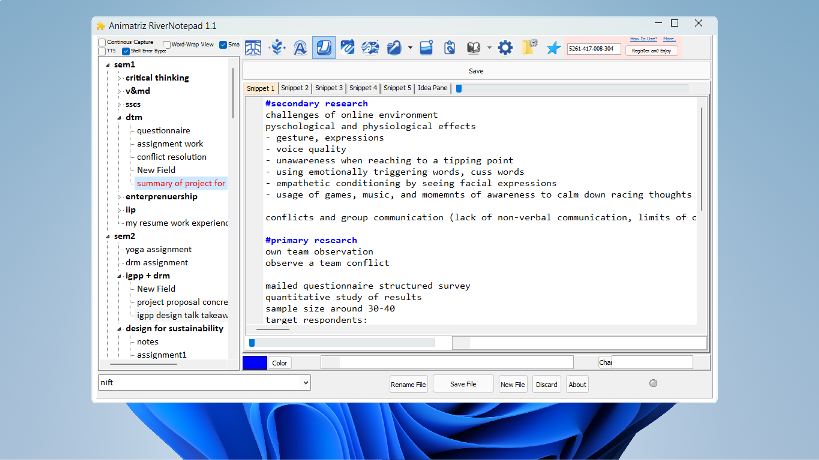Select questionnaire tree item

163,131
